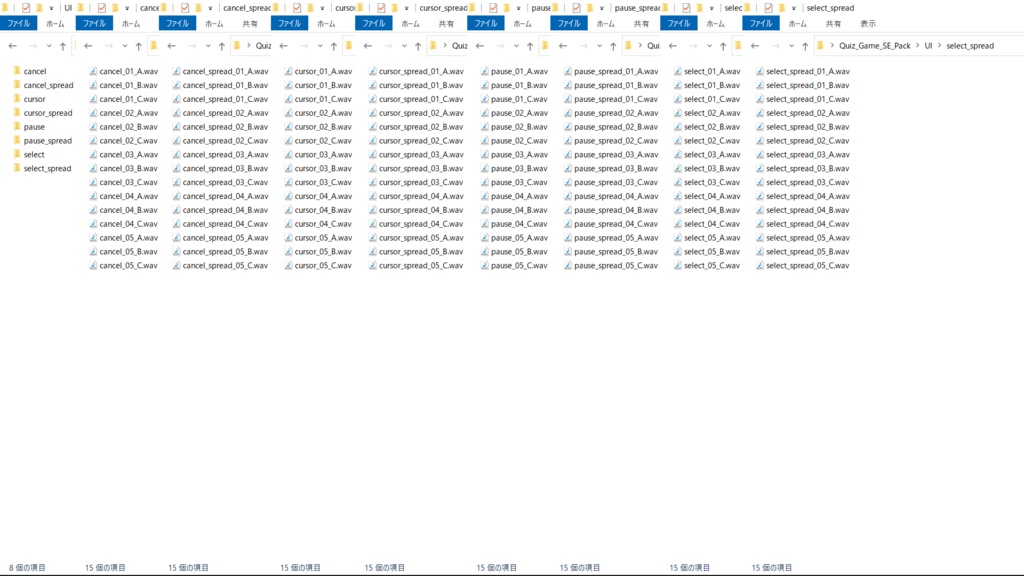Click select_spread breadcrumb in address bar
1024x576 pixels.
click(x=970, y=46)
